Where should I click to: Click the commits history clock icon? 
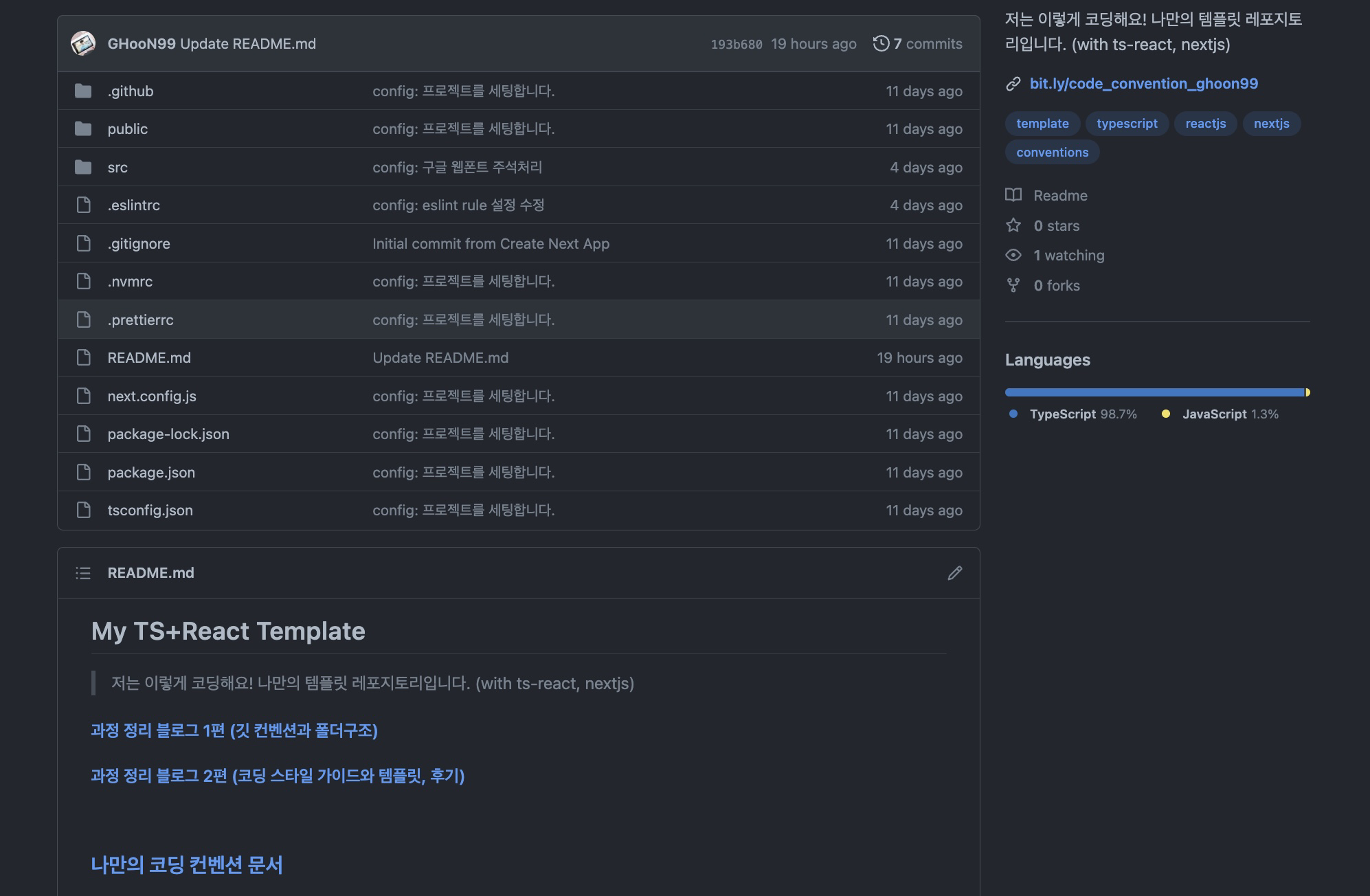pos(881,43)
